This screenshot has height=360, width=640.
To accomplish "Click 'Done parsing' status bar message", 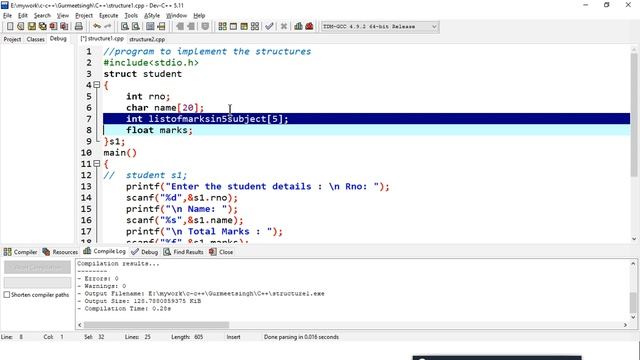I will 301,337.
